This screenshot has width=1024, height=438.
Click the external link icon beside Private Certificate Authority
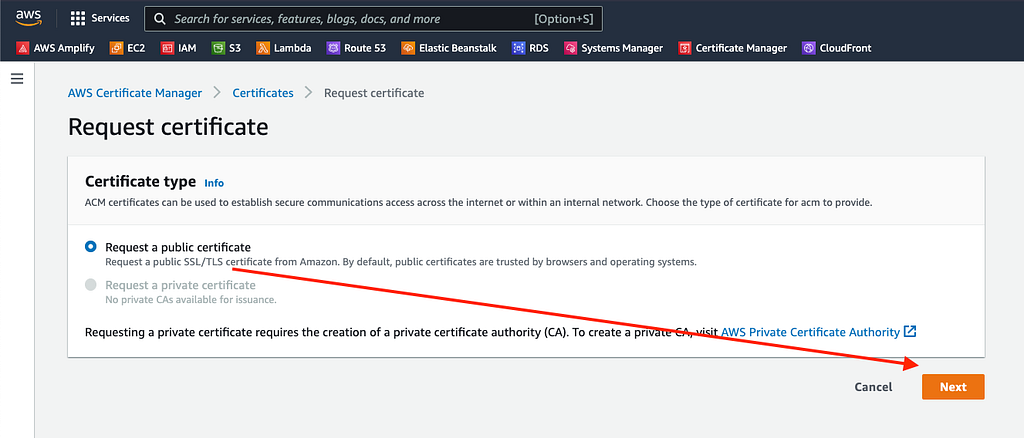tap(910, 332)
